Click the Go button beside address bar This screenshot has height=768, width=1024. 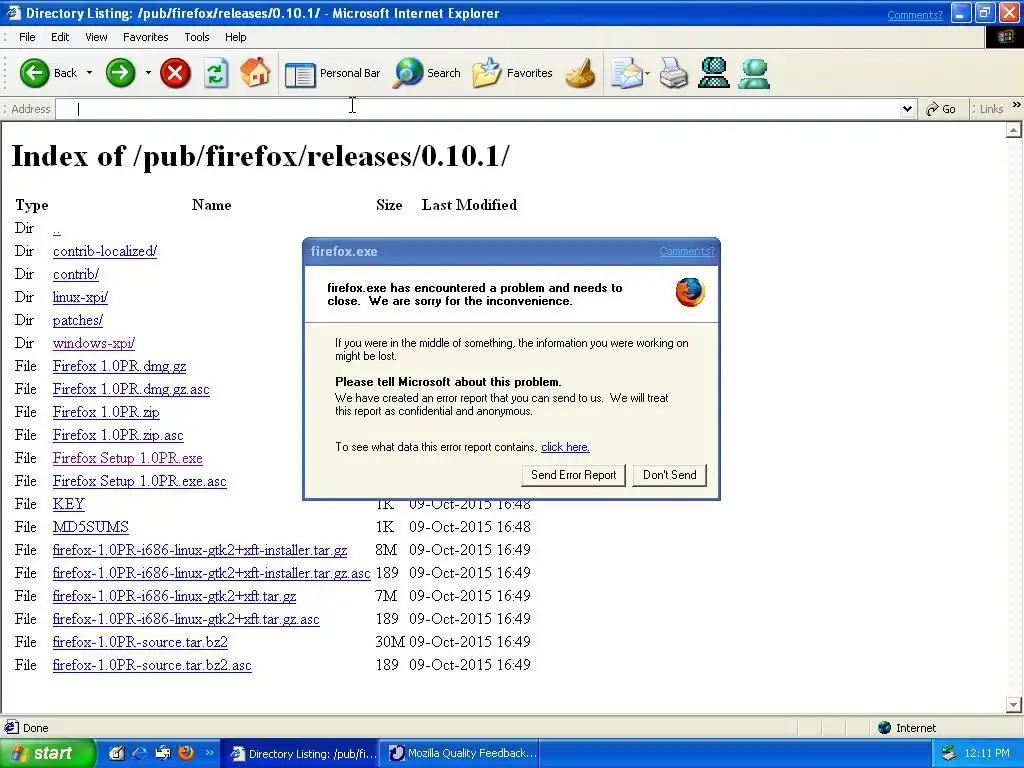[941, 109]
